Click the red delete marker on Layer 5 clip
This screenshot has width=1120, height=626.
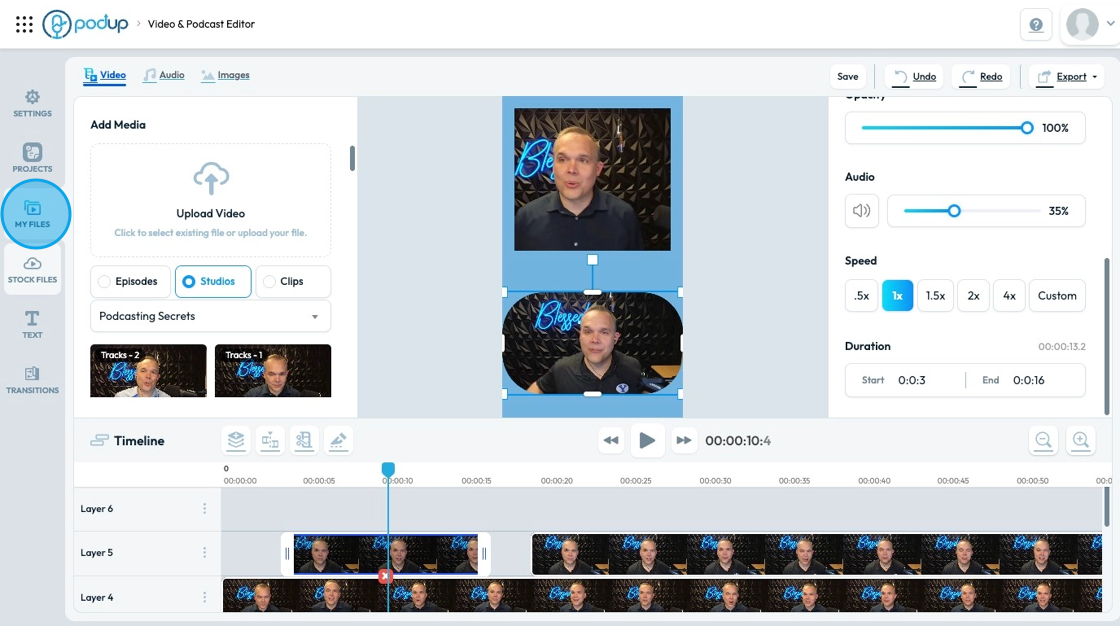(x=385, y=575)
